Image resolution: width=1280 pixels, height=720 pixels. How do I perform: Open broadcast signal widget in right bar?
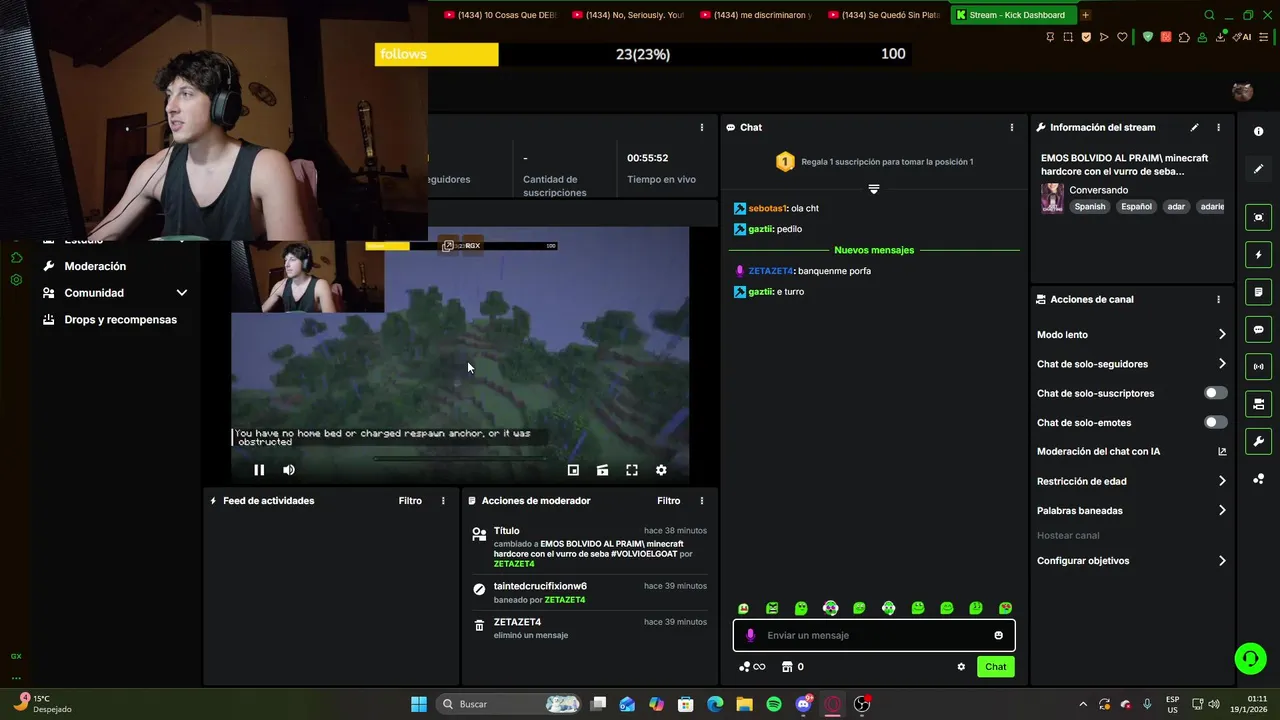click(x=1258, y=367)
